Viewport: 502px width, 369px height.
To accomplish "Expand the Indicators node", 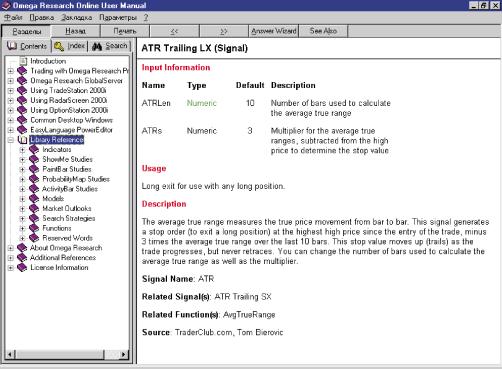I will pyautogui.click(x=22, y=150).
